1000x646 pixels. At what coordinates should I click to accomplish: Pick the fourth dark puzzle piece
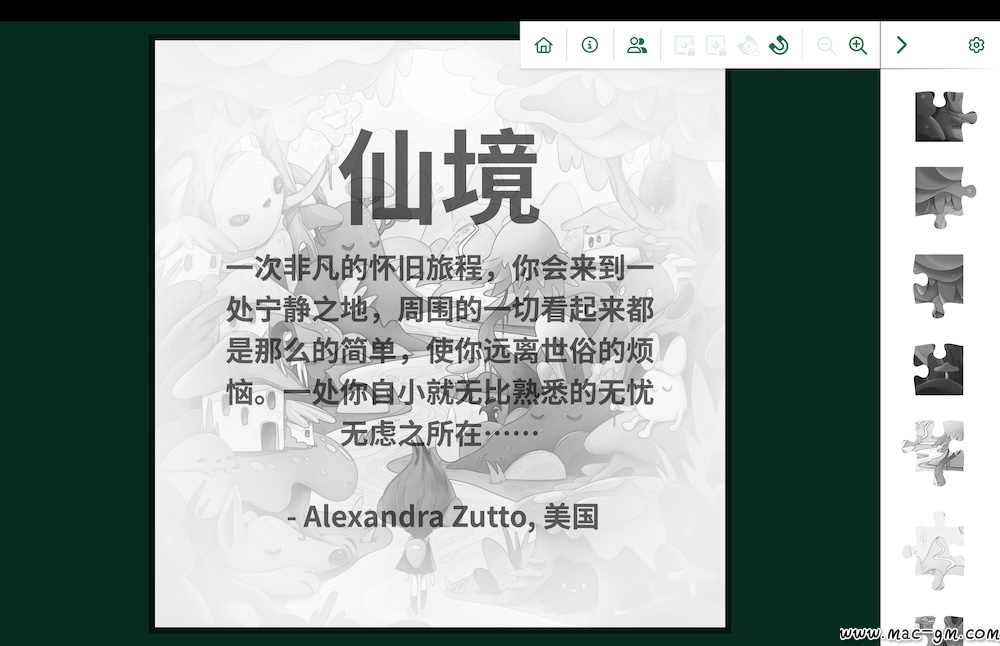[x=938, y=370]
